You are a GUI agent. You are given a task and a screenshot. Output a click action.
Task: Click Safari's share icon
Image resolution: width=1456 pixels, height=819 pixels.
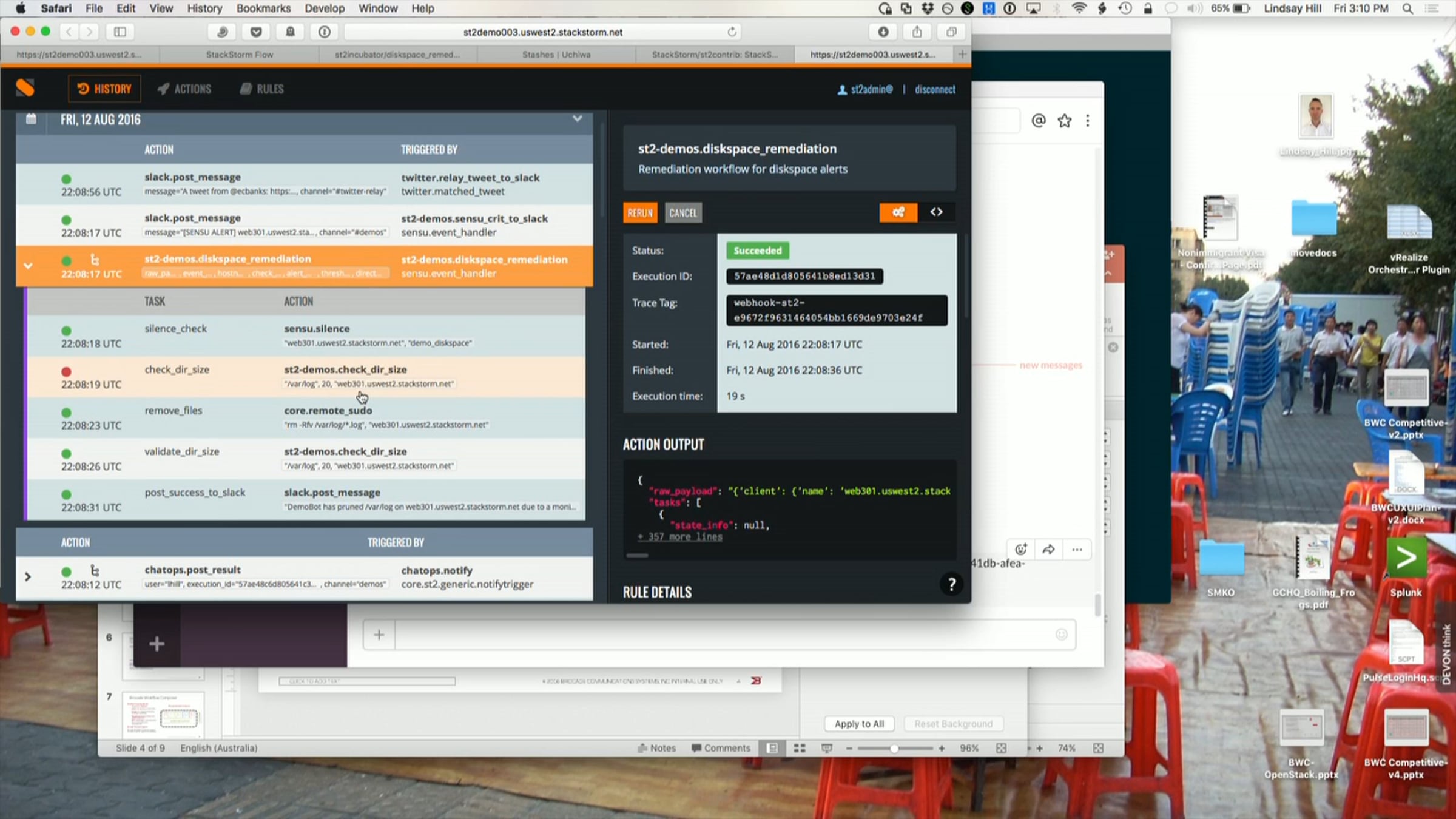(917, 32)
